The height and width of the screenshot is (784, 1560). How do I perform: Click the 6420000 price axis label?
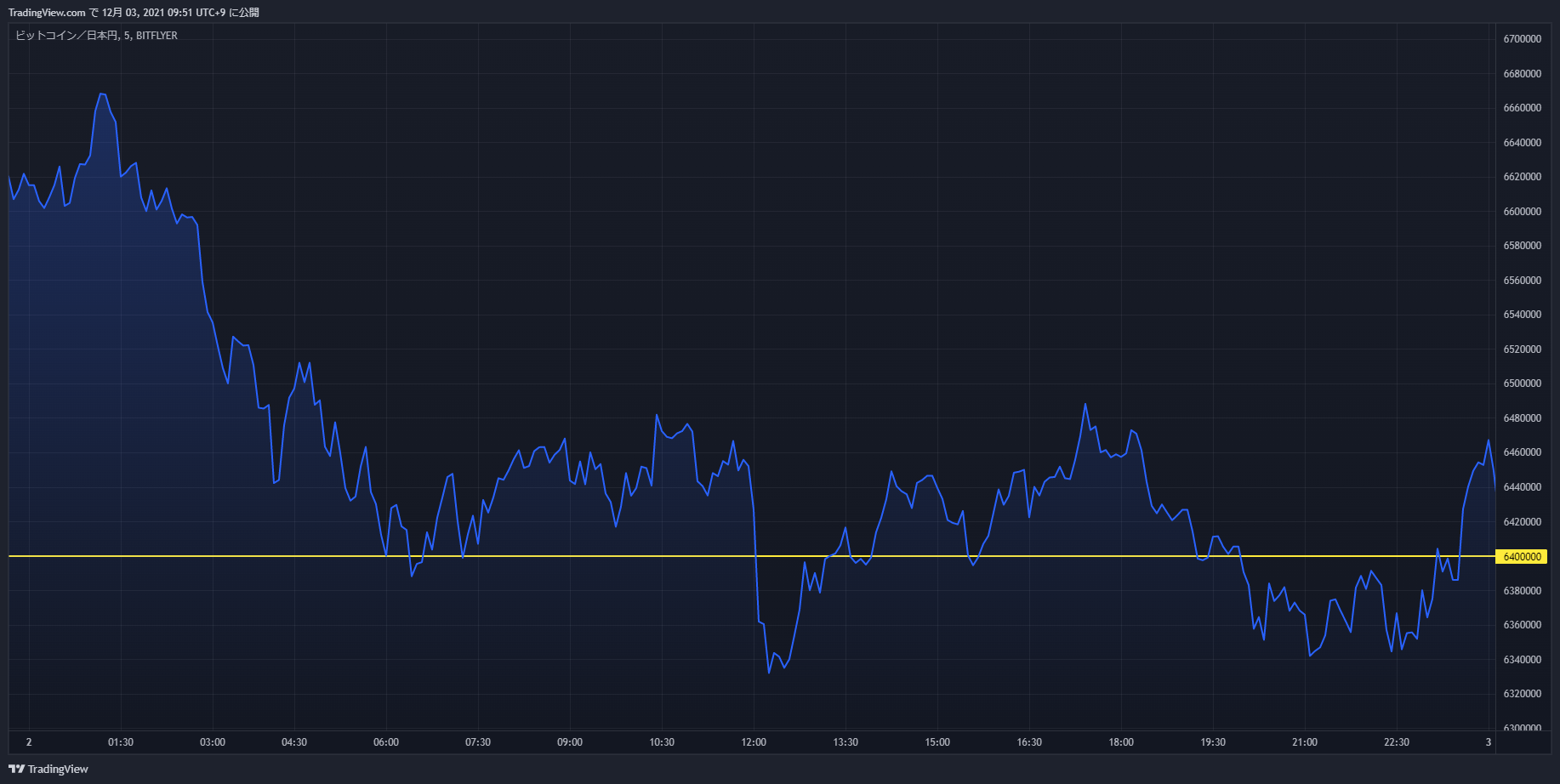(x=1523, y=522)
